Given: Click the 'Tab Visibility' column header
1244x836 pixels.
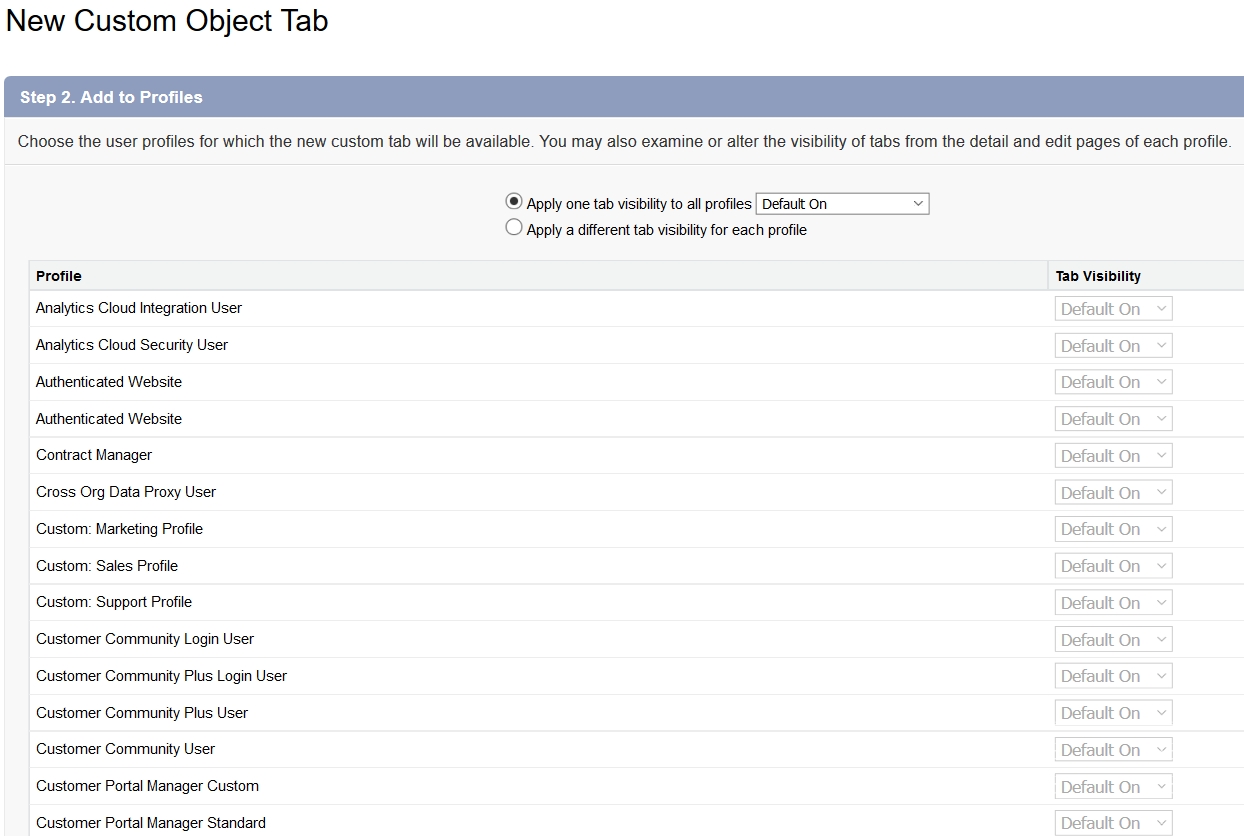Looking at the screenshot, I should (1098, 276).
